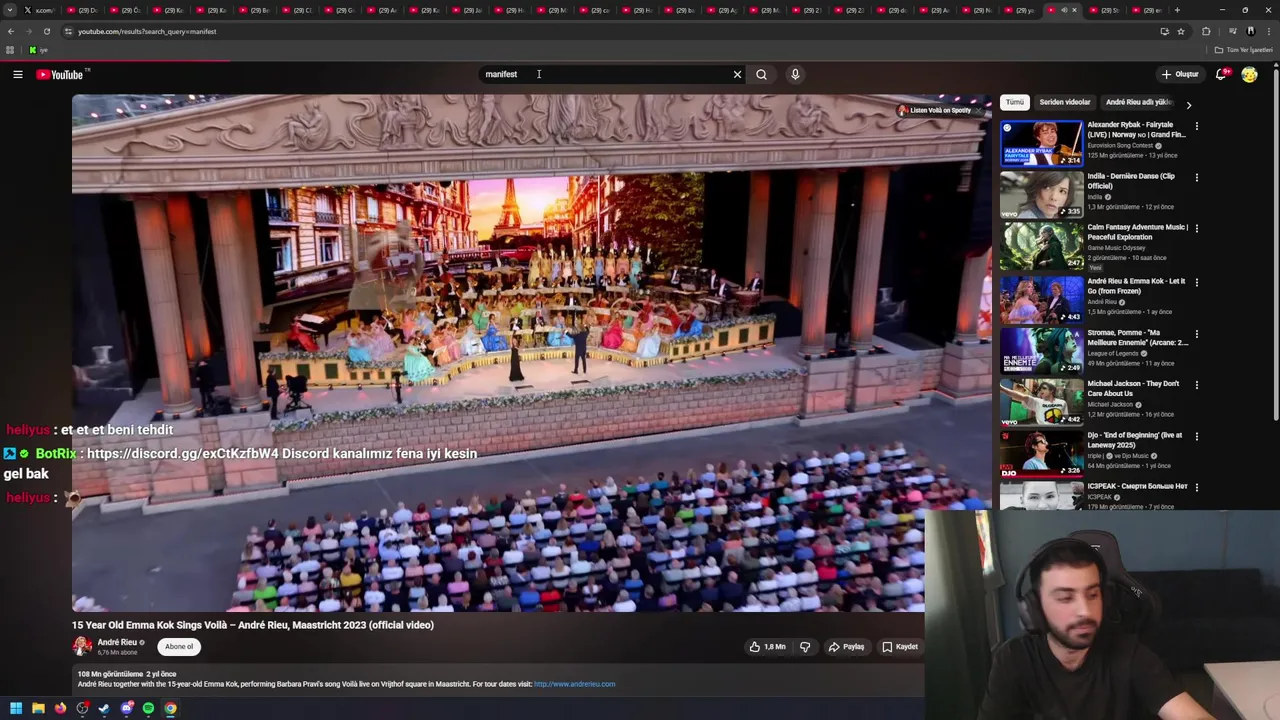Go back with the browser back arrow
The height and width of the screenshot is (720, 1280).
click(x=11, y=31)
